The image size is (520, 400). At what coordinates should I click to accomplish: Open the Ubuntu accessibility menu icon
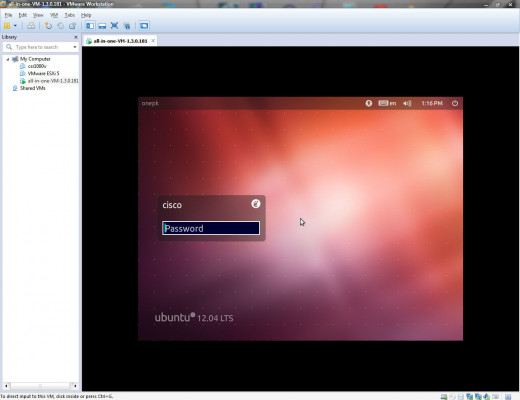369,103
